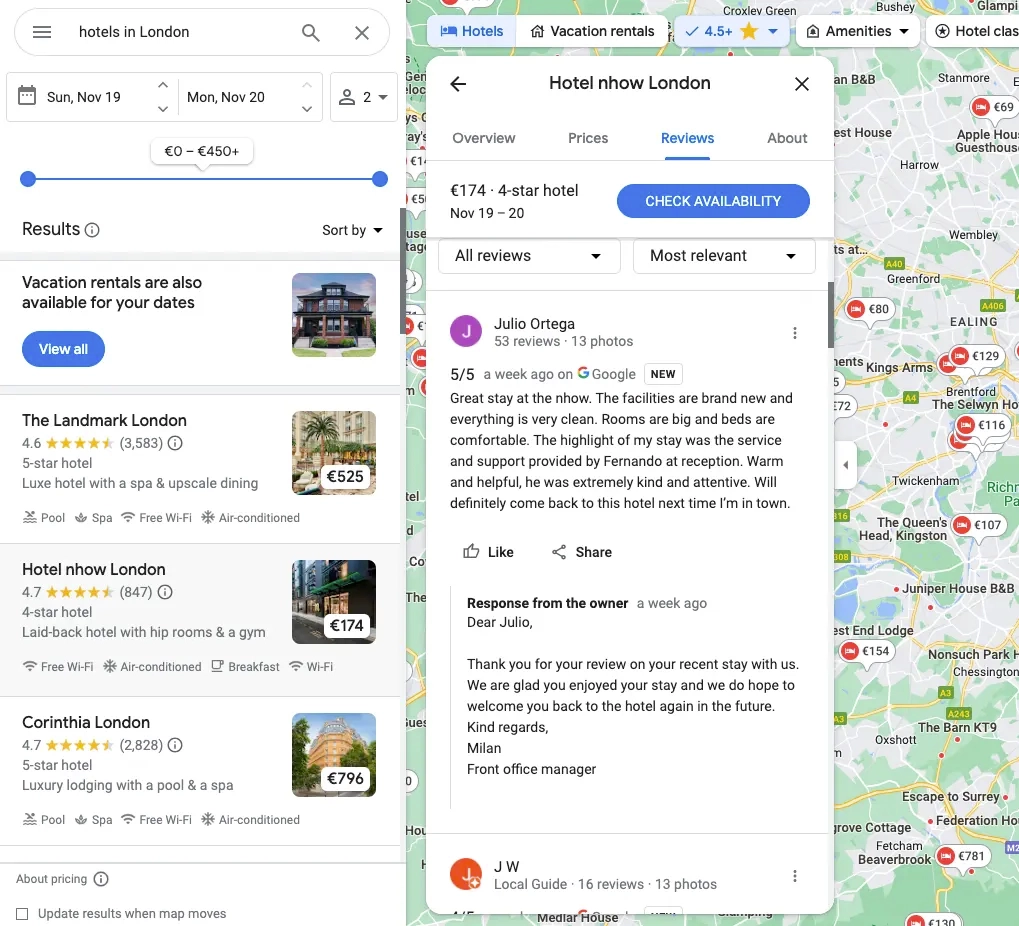The width and height of the screenshot is (1019, 926).
Task: Show About pricing info icon
Action: (101, 879)
